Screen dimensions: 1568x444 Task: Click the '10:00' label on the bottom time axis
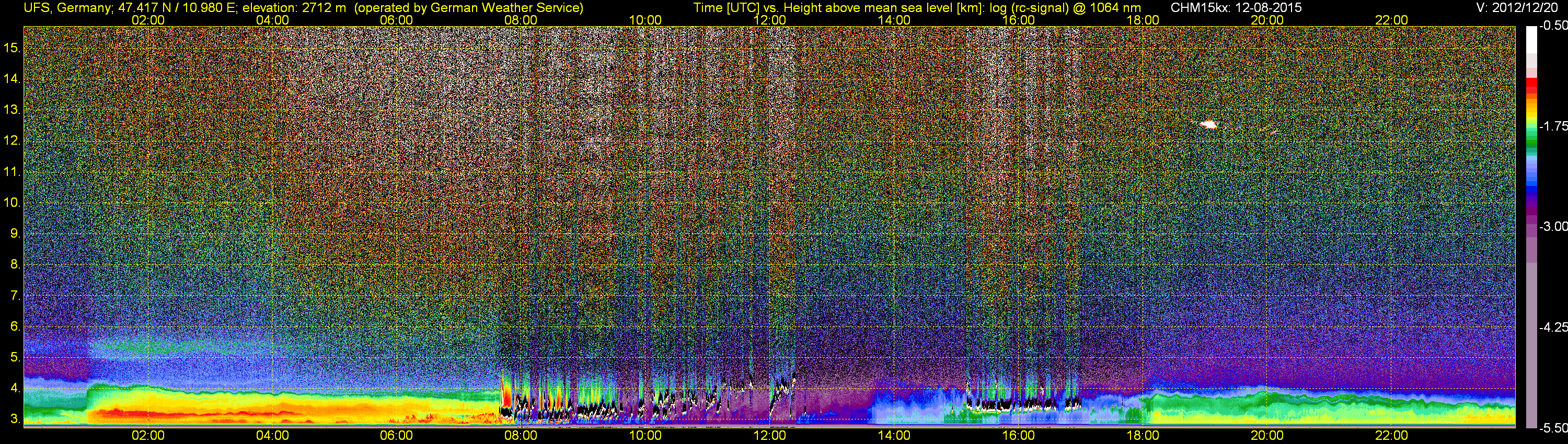click(645, 436)
